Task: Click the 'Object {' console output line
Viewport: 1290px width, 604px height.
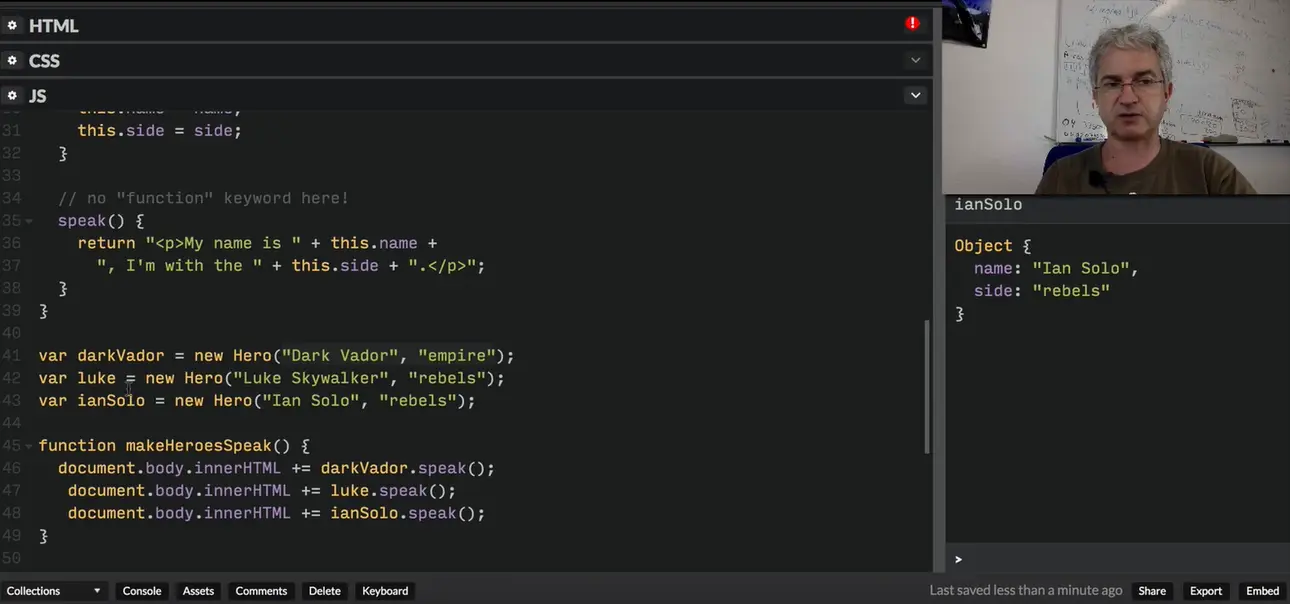Action: click(992, 246)
